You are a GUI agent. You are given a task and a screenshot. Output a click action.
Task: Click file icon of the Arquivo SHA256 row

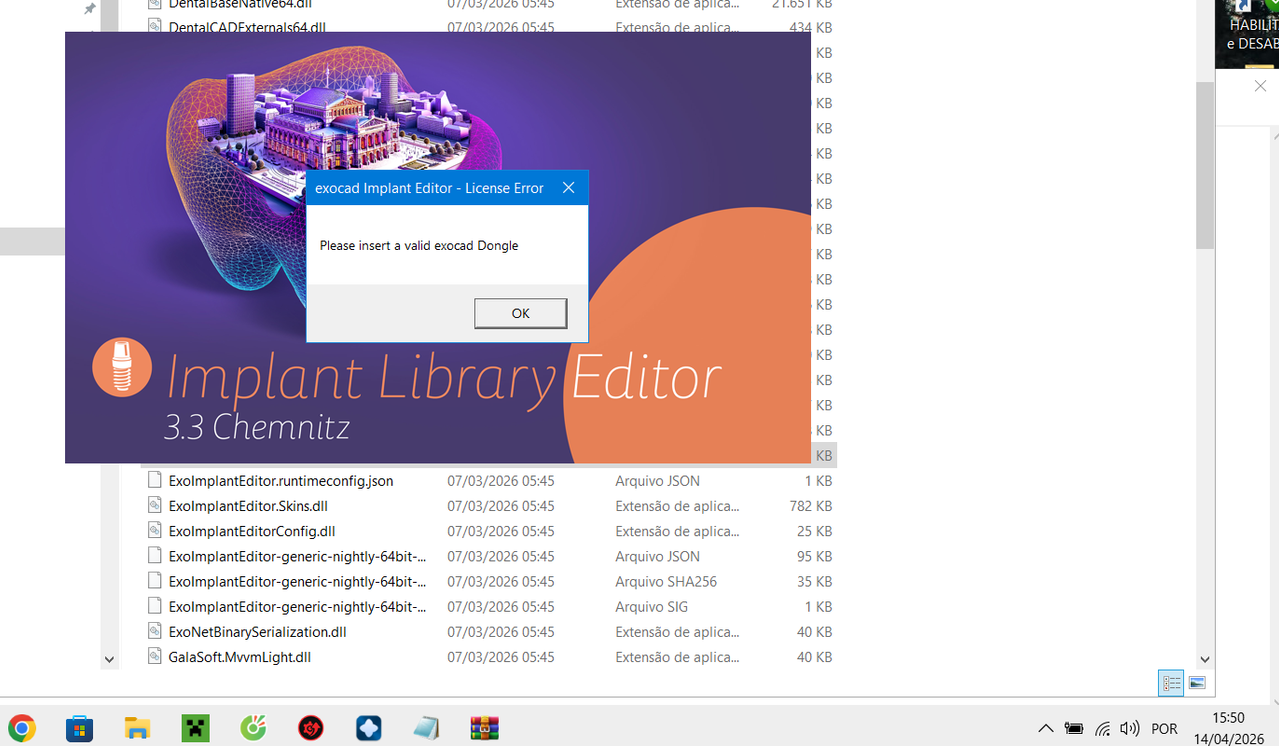(x=154, y=581)
